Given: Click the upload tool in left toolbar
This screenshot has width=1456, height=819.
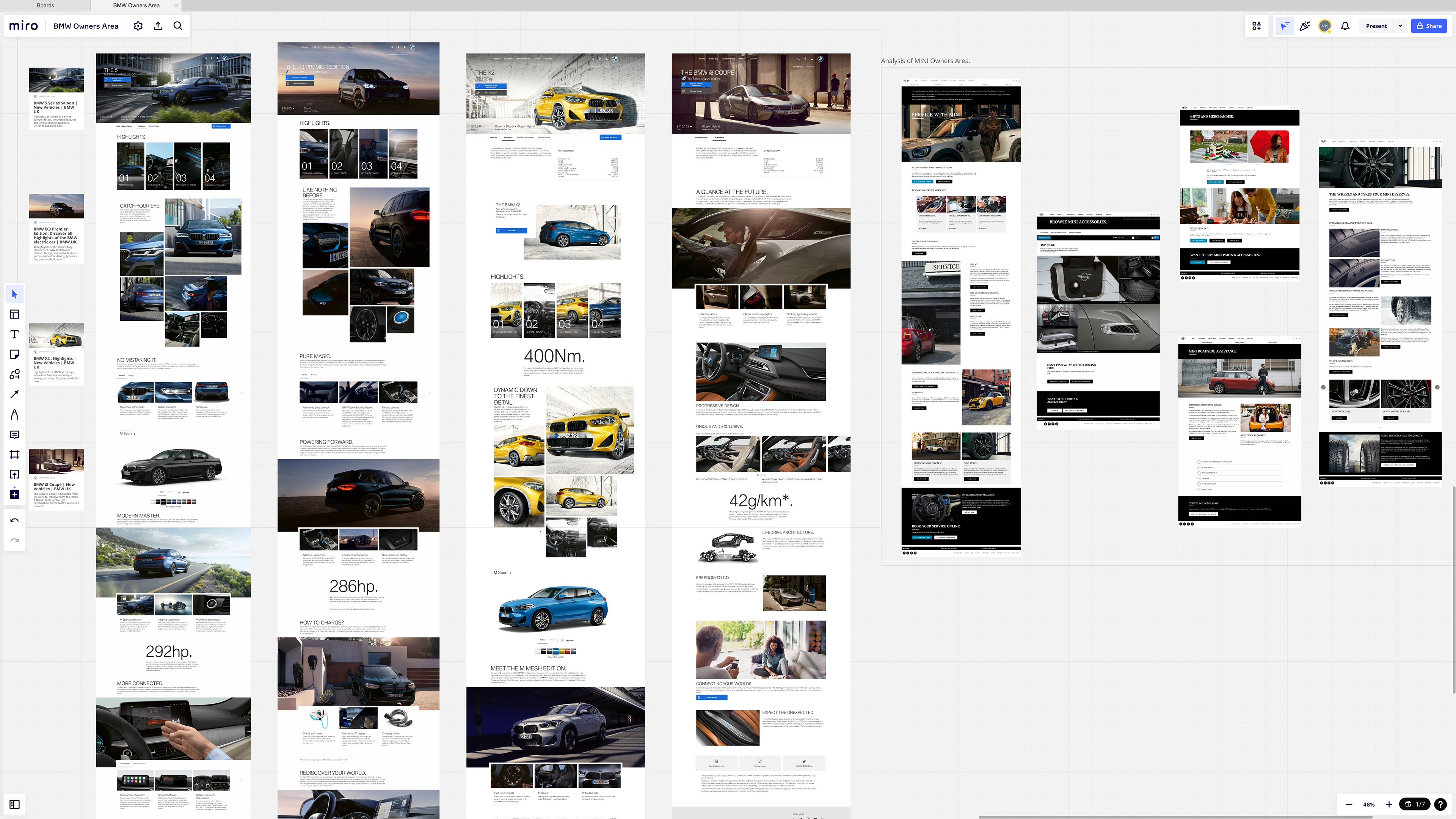Looking at the screenshot, I should coord(15,474).
